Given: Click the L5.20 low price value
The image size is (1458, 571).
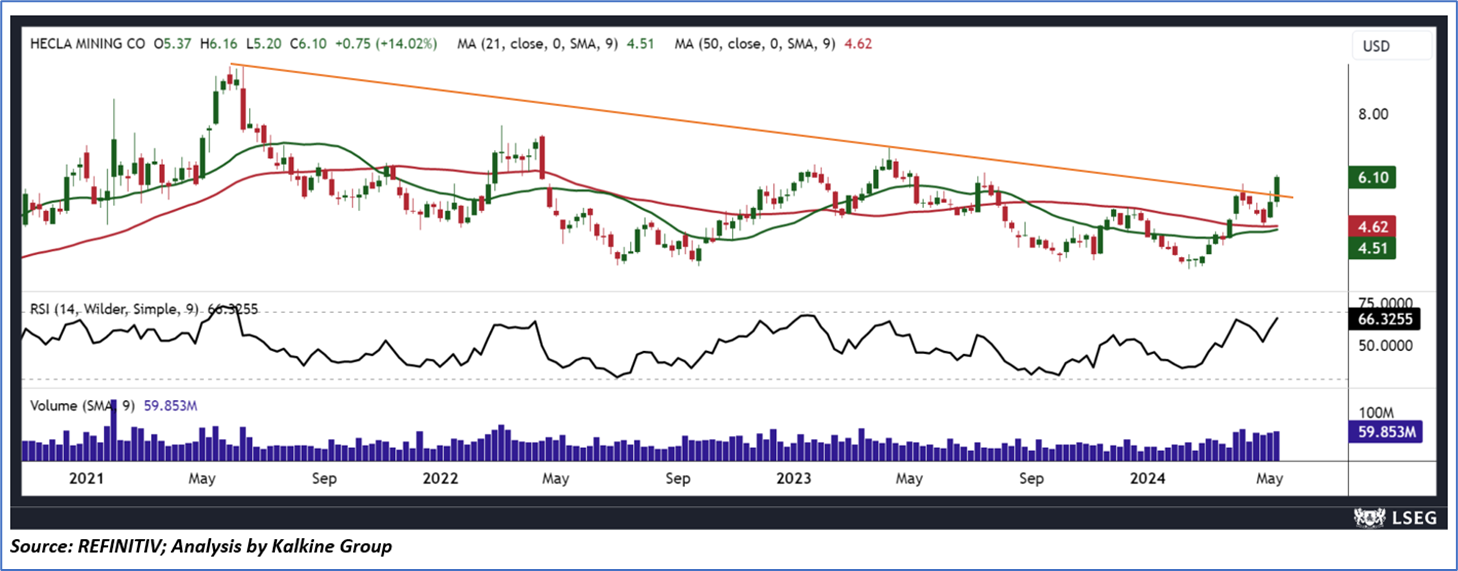Looking at the screenshot, I should tap(266, 44).
